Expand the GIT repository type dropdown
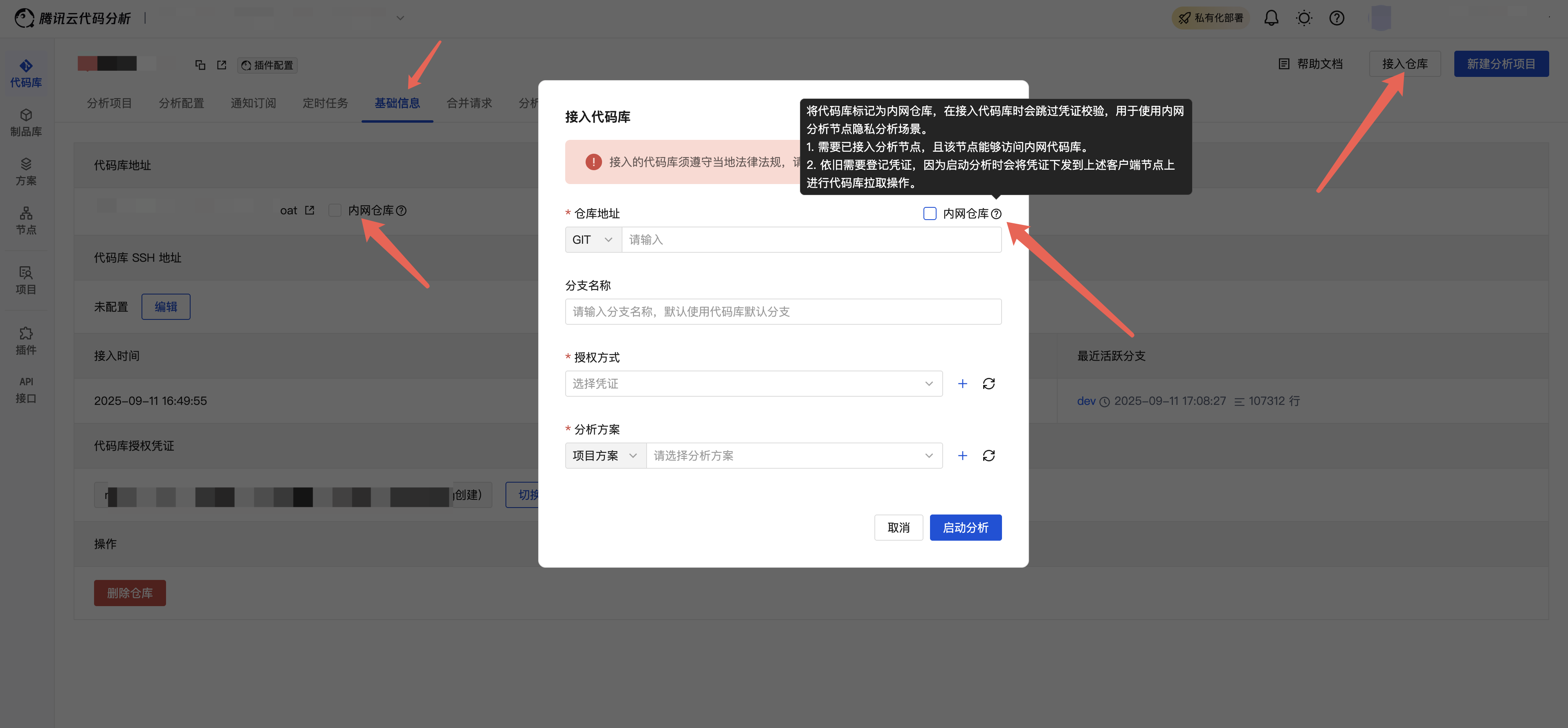Screen dimensions: 1568x728 [593, 240]
